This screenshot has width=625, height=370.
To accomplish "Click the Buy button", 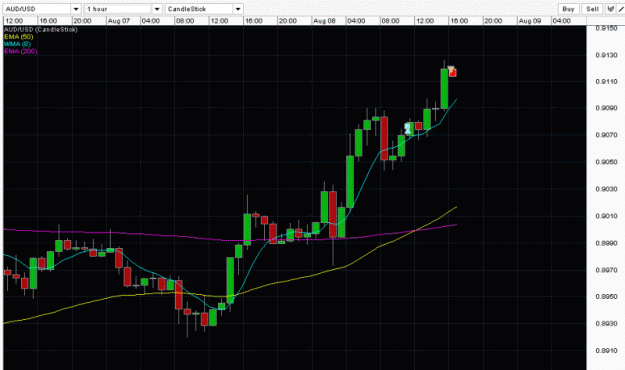I will pos(568,9).
